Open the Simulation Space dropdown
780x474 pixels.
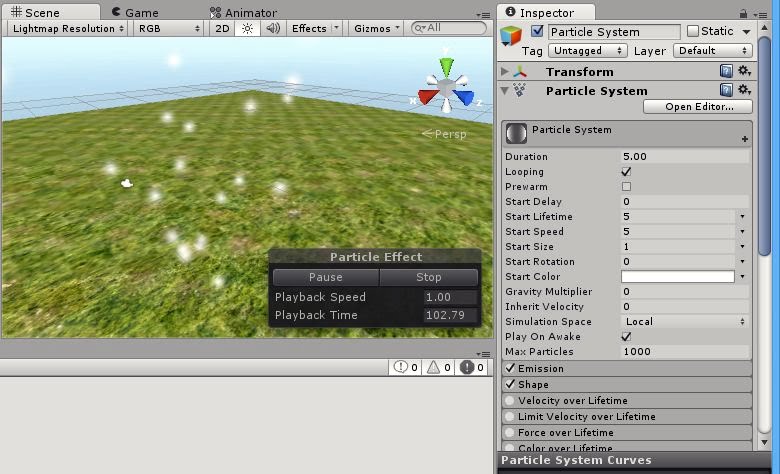pos(684,322)
